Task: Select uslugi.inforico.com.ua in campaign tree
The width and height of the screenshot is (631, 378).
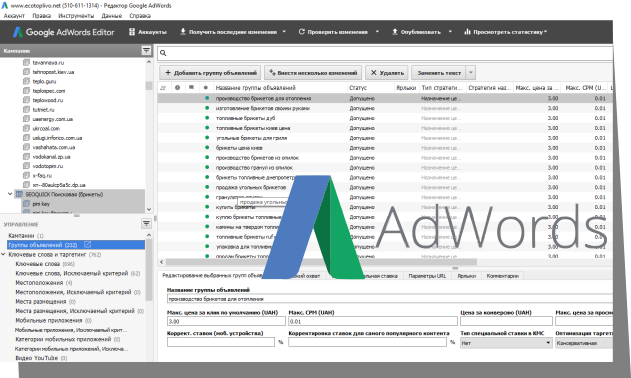Action: [57, 138]
